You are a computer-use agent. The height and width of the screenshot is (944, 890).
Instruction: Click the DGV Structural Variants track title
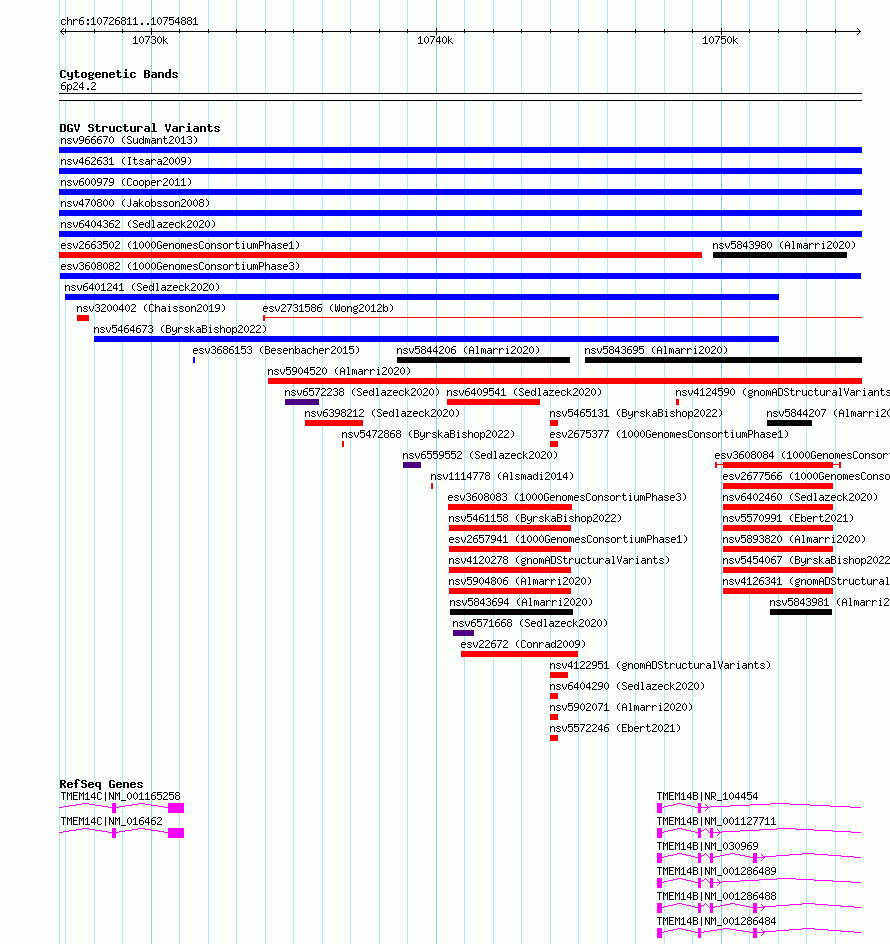pyautogui.click(x=140, y=128)
